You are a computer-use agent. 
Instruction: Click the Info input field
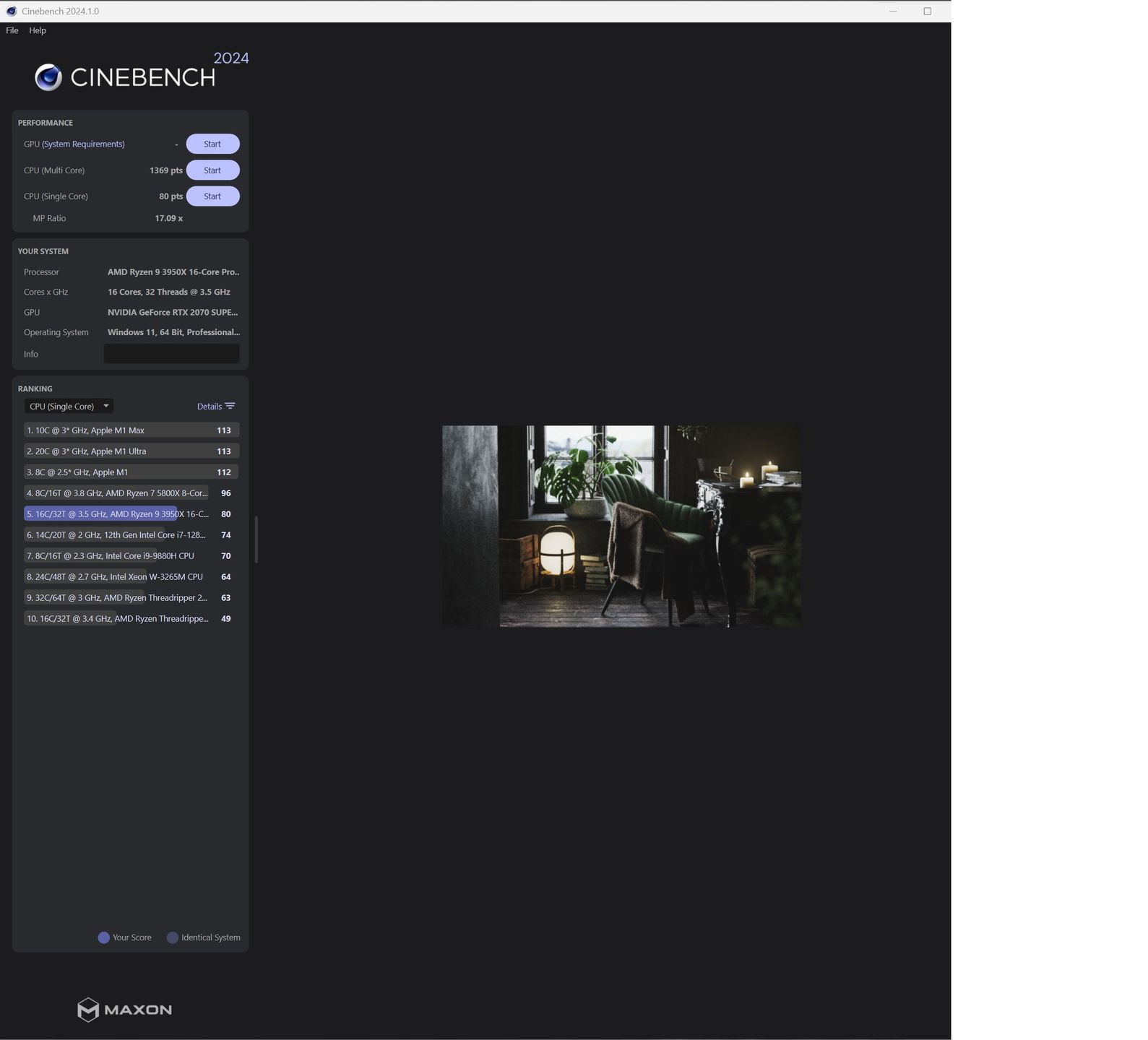(172, 354)
